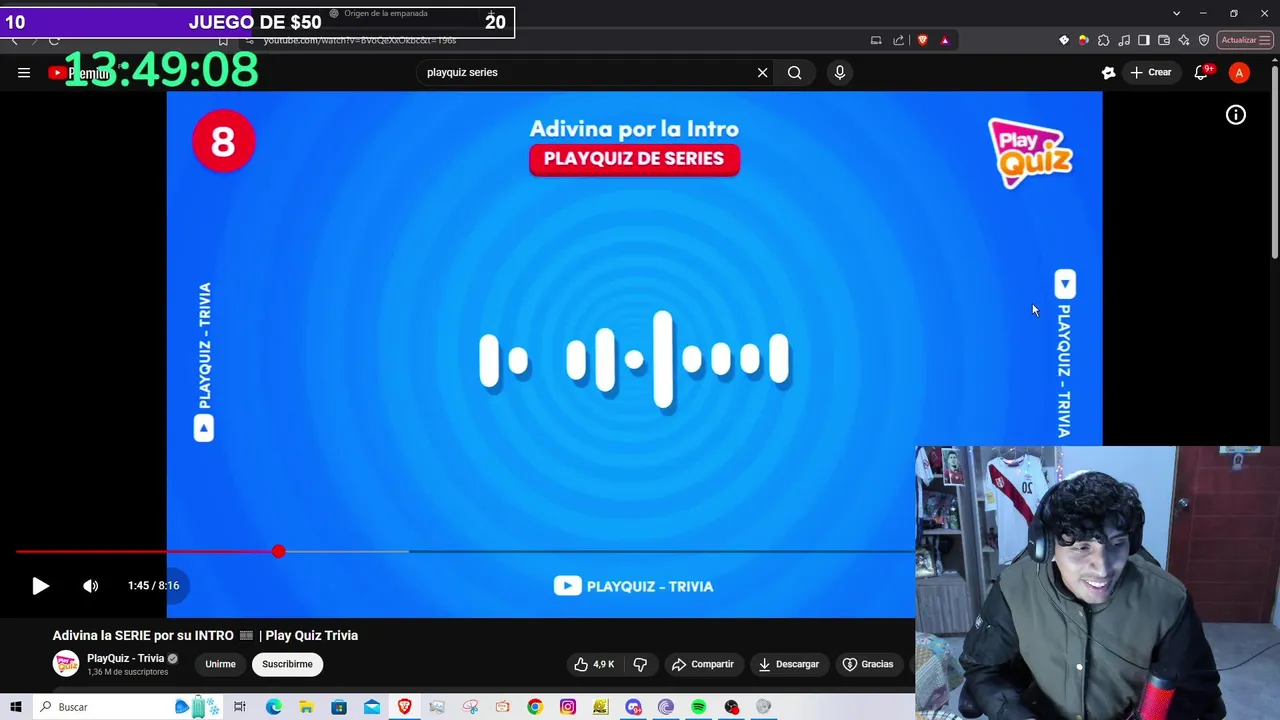Open the Brave Wallet icon
This screenshot has width=1280, height=720.
[x=1164, y=40]
